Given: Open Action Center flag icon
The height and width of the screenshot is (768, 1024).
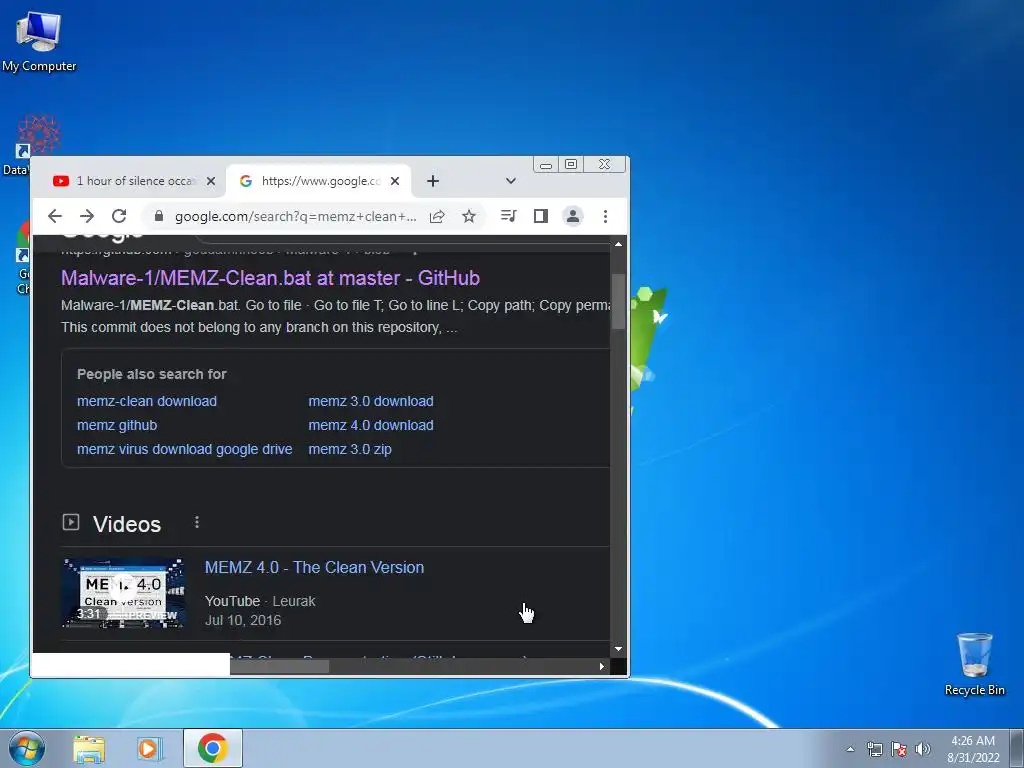Looking at the screenshot, I should [899, 749].
